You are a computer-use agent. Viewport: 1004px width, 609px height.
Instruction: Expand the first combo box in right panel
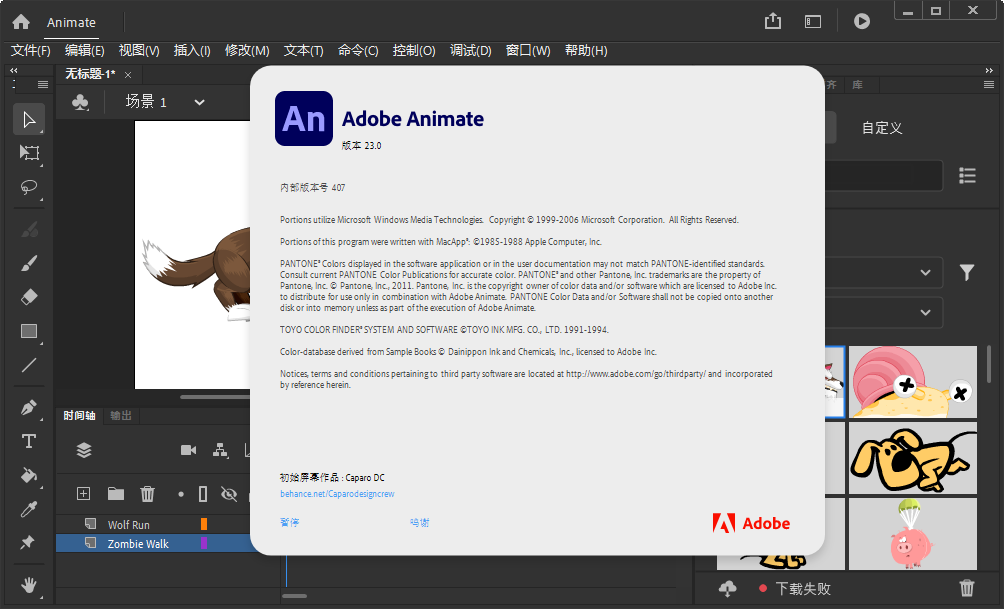[x=925, y=272]
